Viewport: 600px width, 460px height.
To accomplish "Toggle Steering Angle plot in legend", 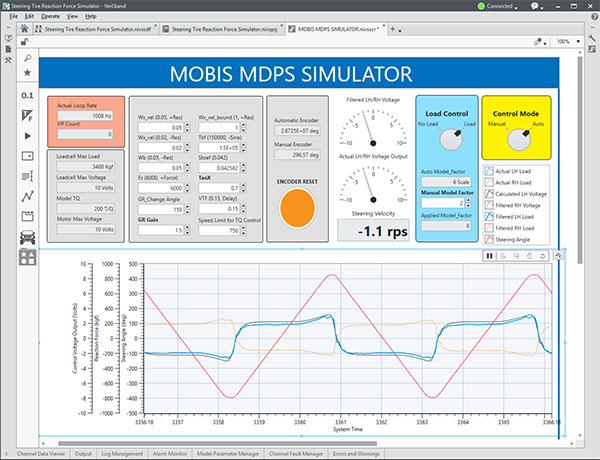I will pyautogui.click(x=522, y=239).
